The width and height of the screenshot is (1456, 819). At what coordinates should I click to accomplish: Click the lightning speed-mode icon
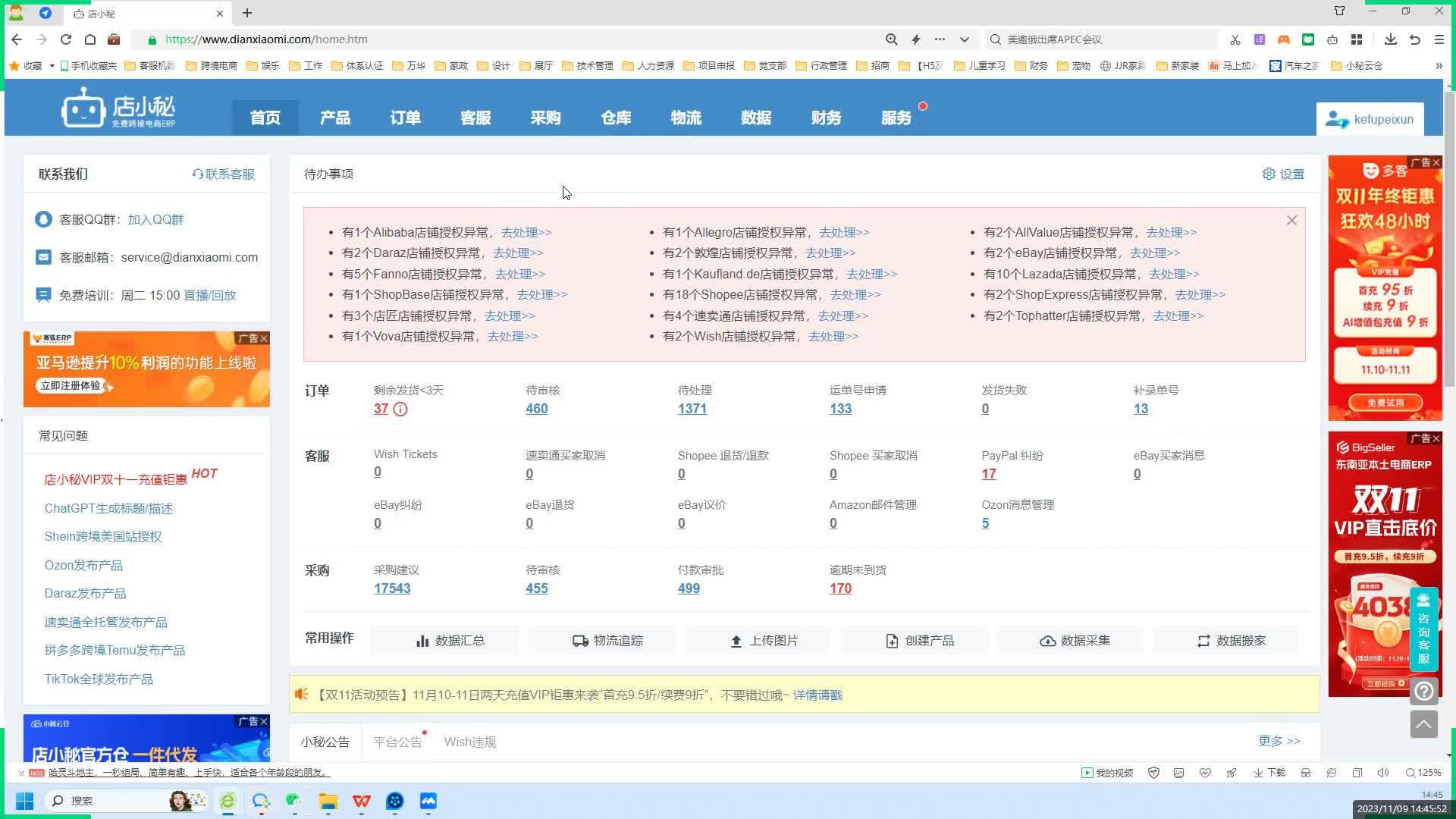916,39
